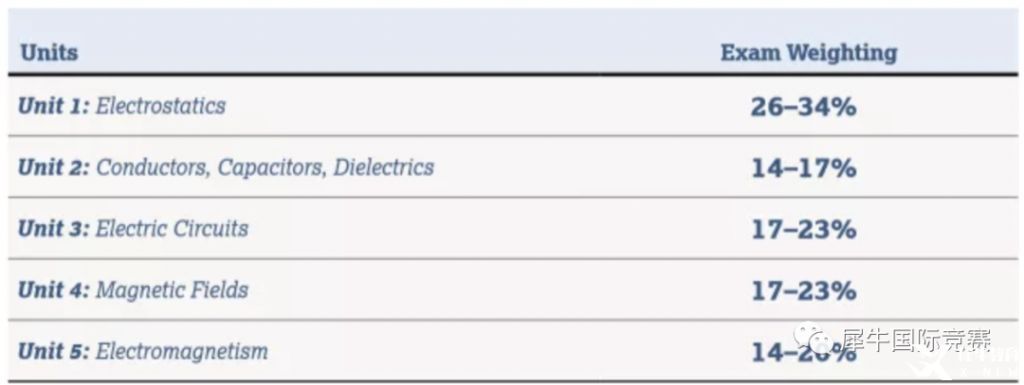Select the Magnetic Fields topic text
This screenshot has height=385, width=1024.
point(172,290)
